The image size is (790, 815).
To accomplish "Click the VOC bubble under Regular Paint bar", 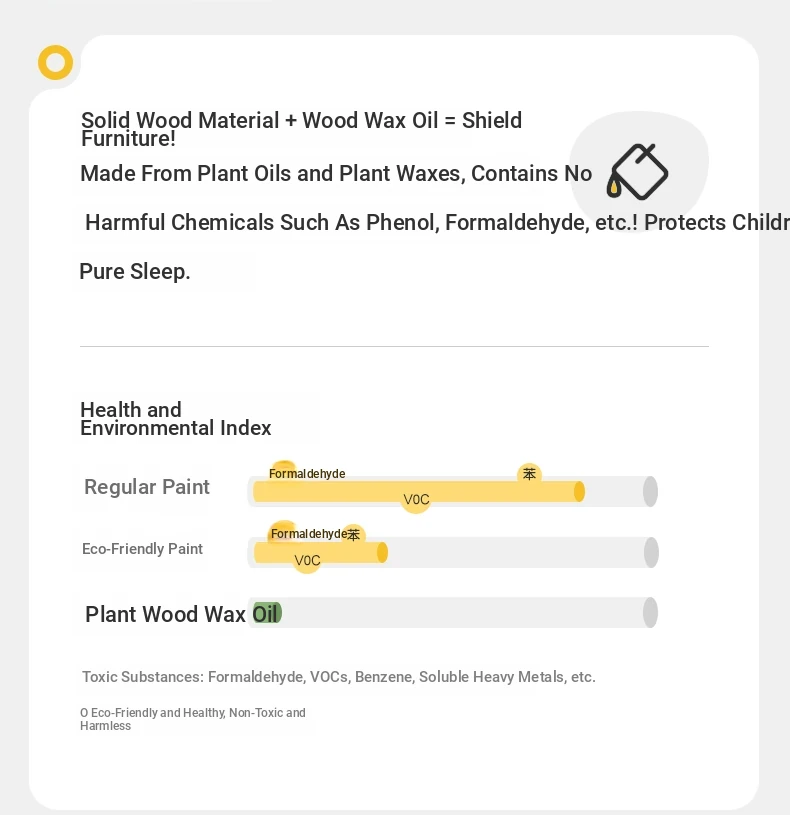I will (416, 499).
